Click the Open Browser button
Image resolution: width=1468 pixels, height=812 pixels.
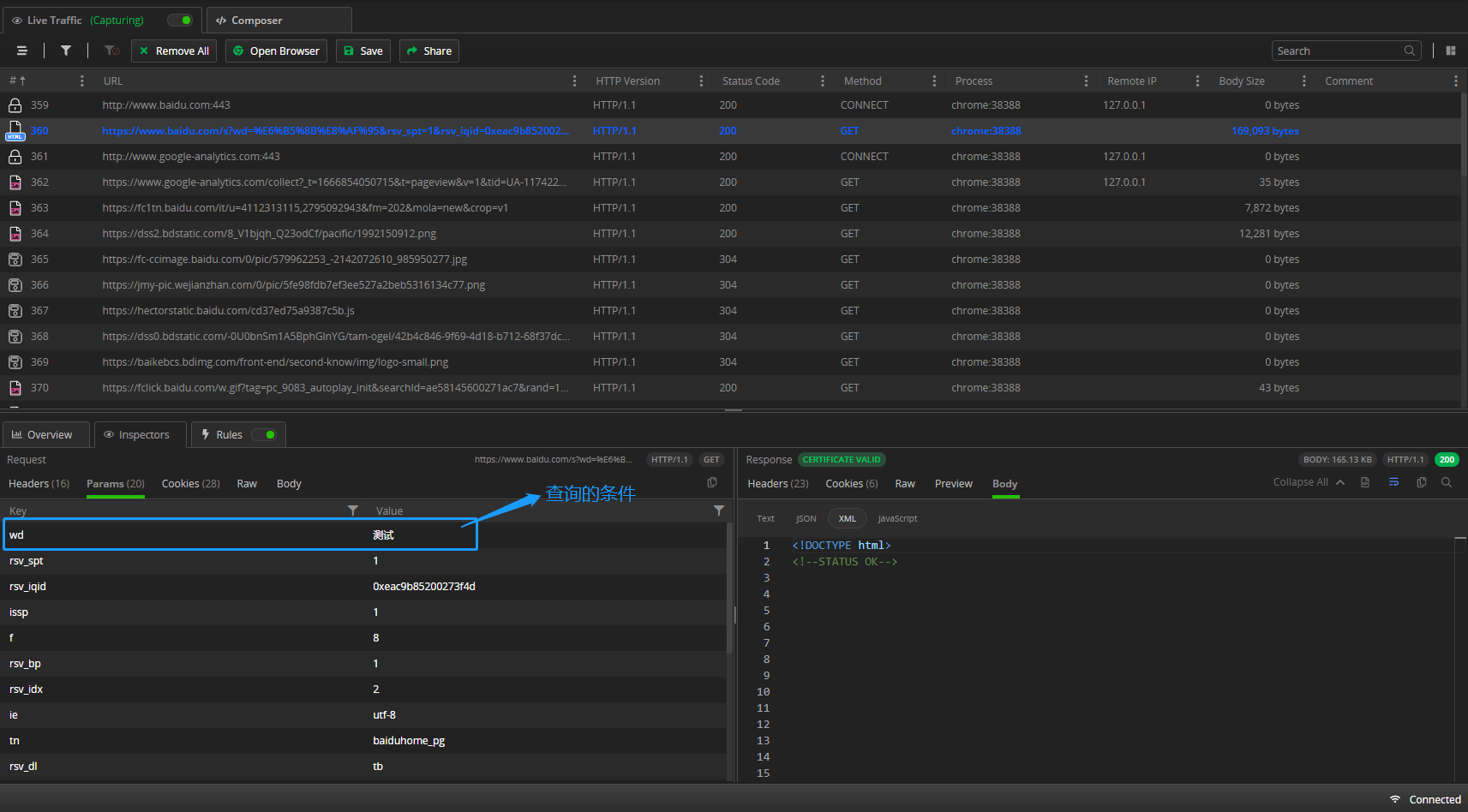[276, 51]
